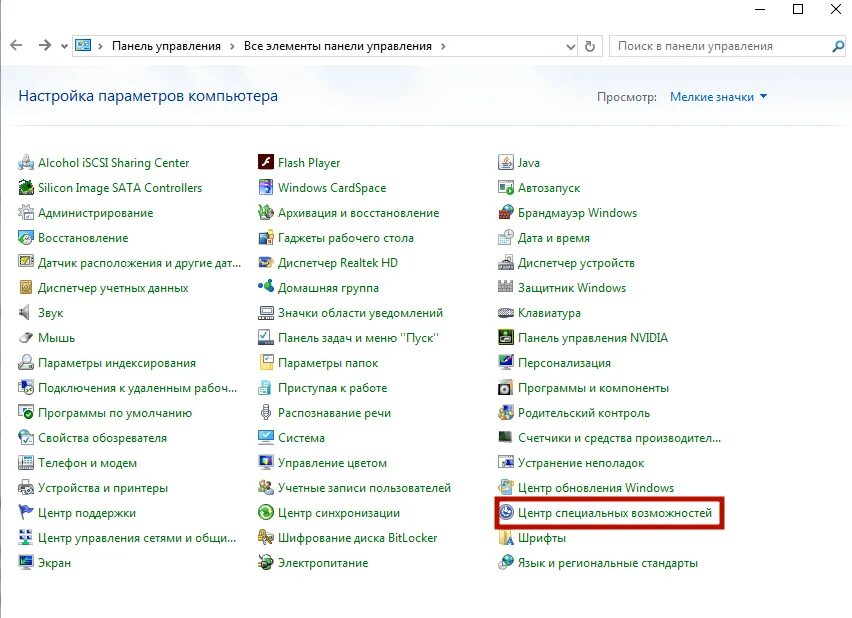Open Alcohol iSCSI Sharing Center icon
Image resolution: width=852 pixels, height=618 pixels.
[x=26, y=163]
